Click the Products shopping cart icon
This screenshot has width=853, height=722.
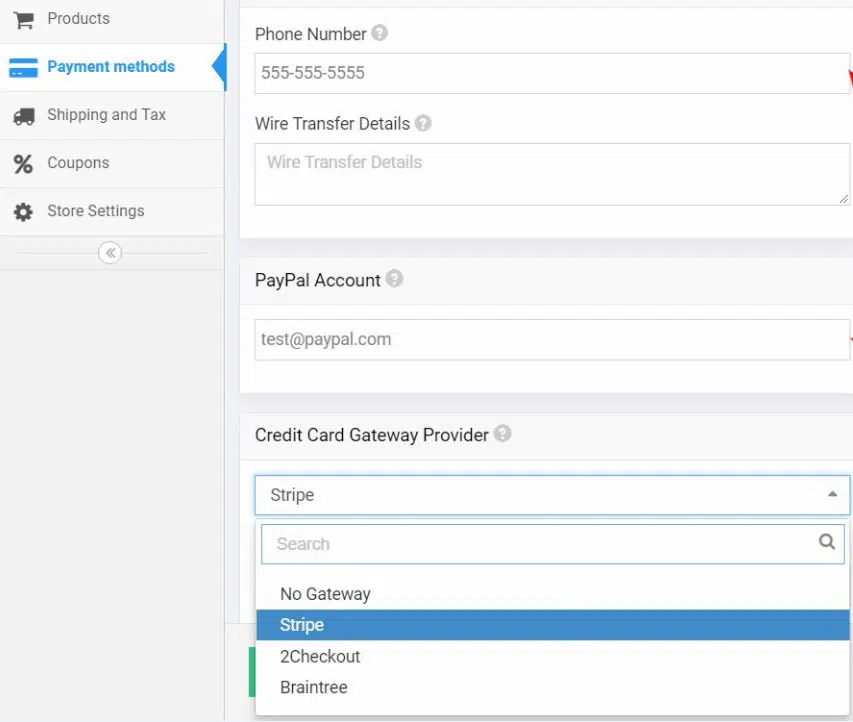pos(23,19)
